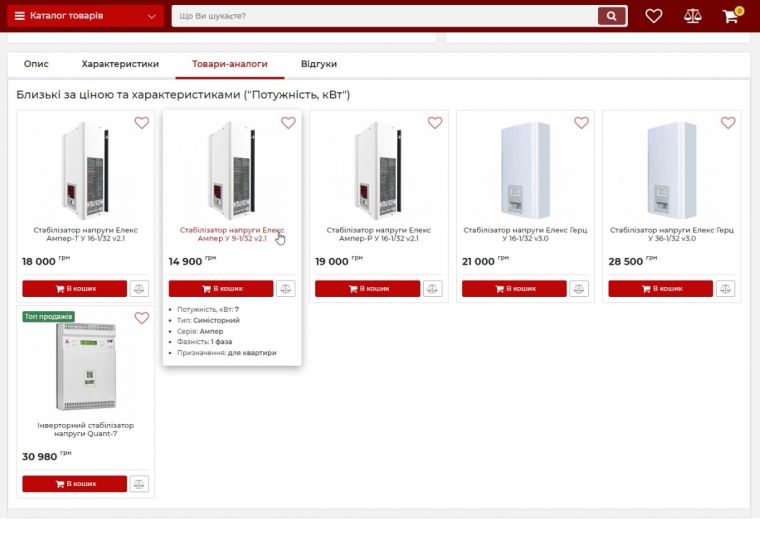Open the wishlist heart icon in header
The height and width of the screenshot is (535, 760).
(653, 16)
